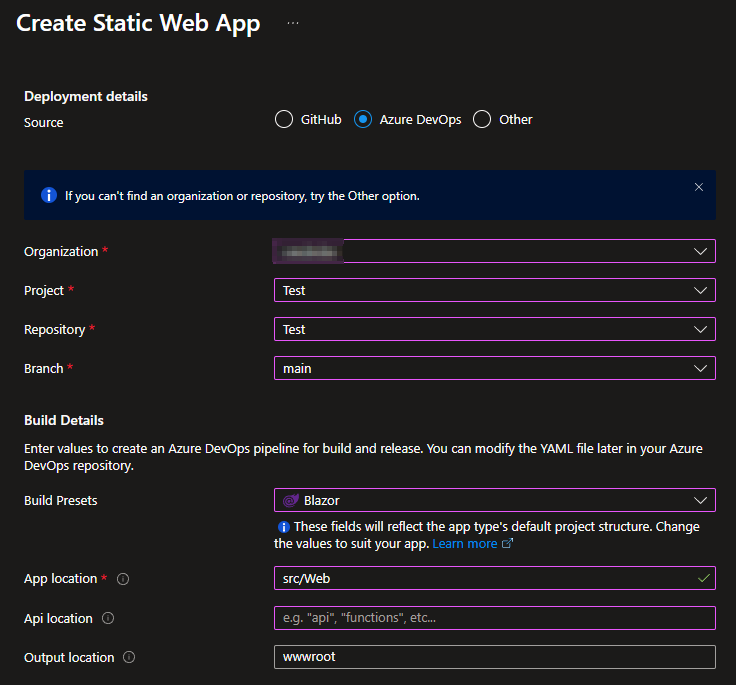Click the 'Build Details' heading text
Viewport: 736px width, 685px height.
[x=64, y=420]
